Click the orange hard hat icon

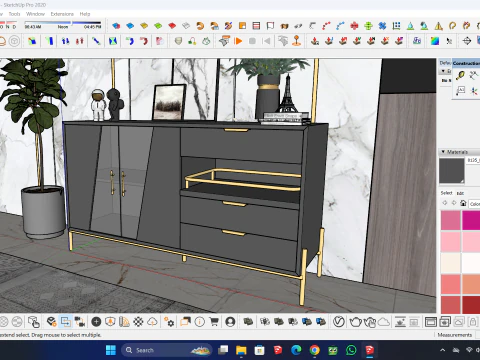3,41
